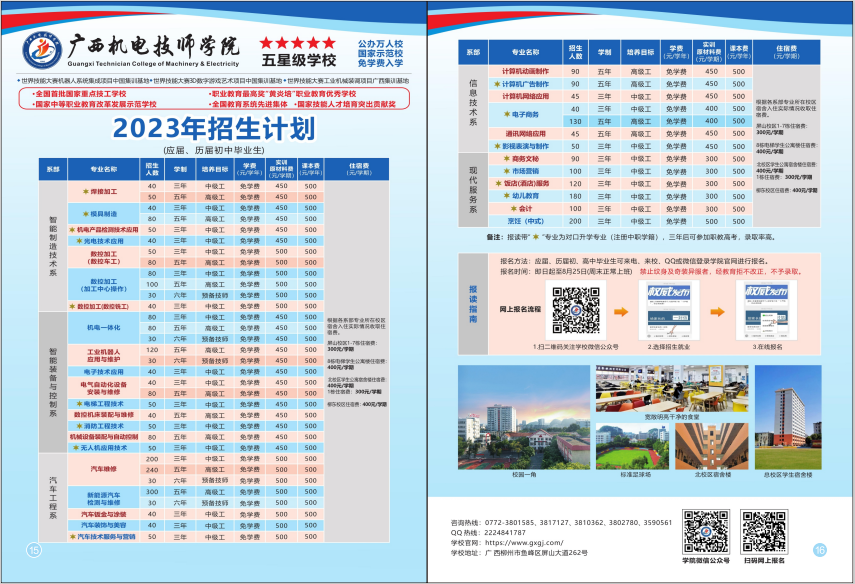Click the yellow star beside 焊接加工
855x584 pixels.
86,191
